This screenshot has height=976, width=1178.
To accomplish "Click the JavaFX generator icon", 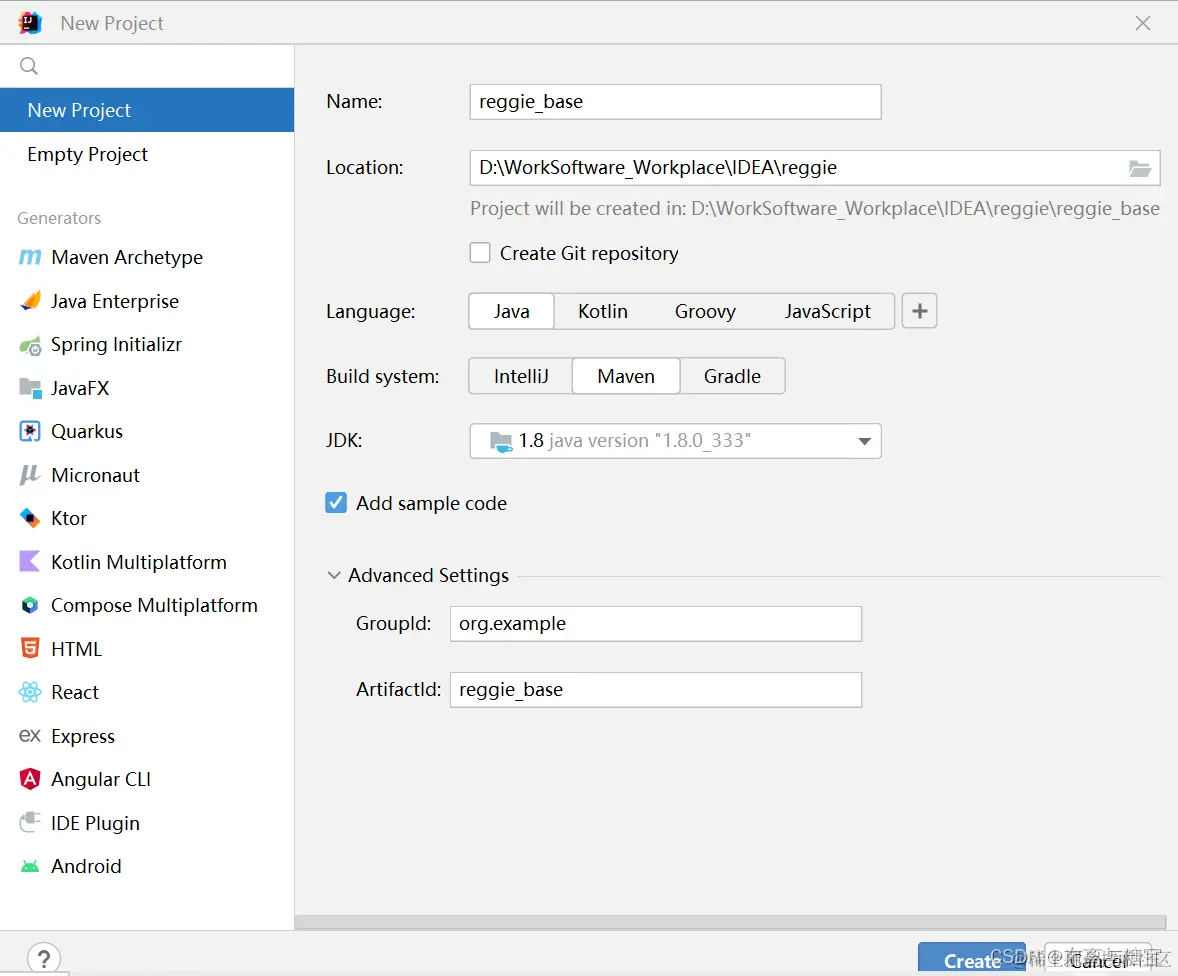I will click(x=30, y=388).
